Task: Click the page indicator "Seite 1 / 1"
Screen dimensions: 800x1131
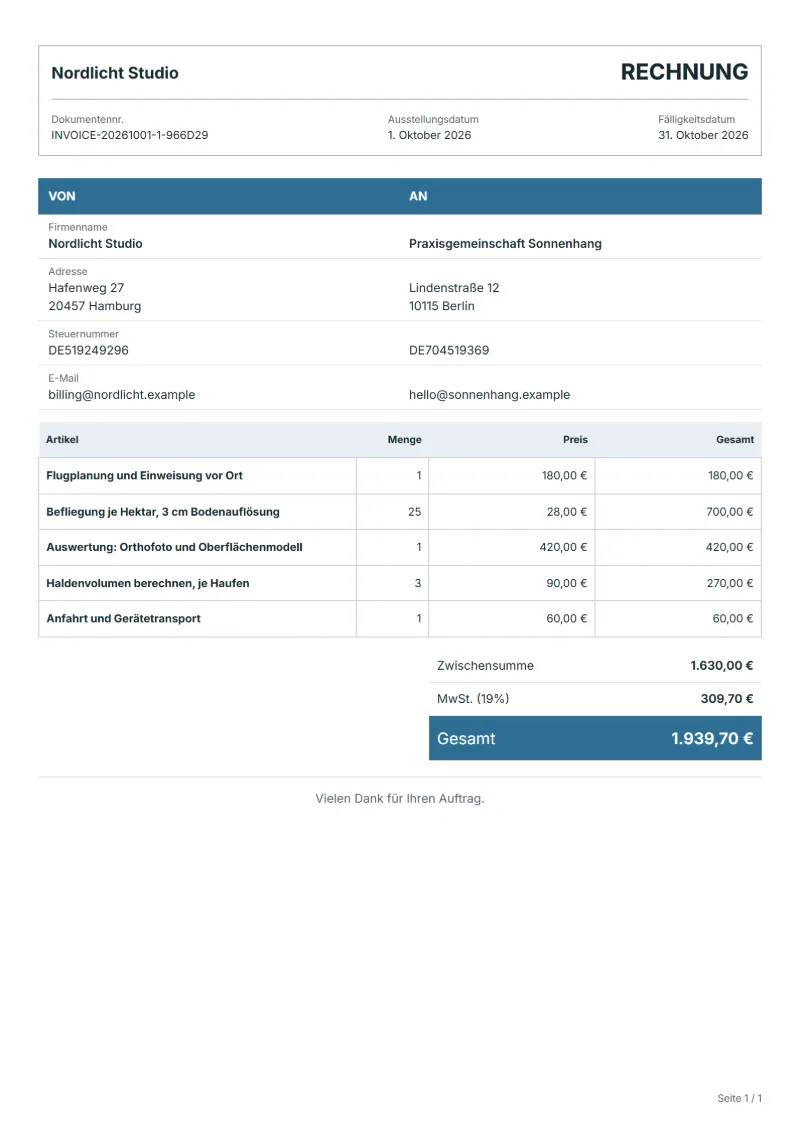Action: (x=739, y=1098)
